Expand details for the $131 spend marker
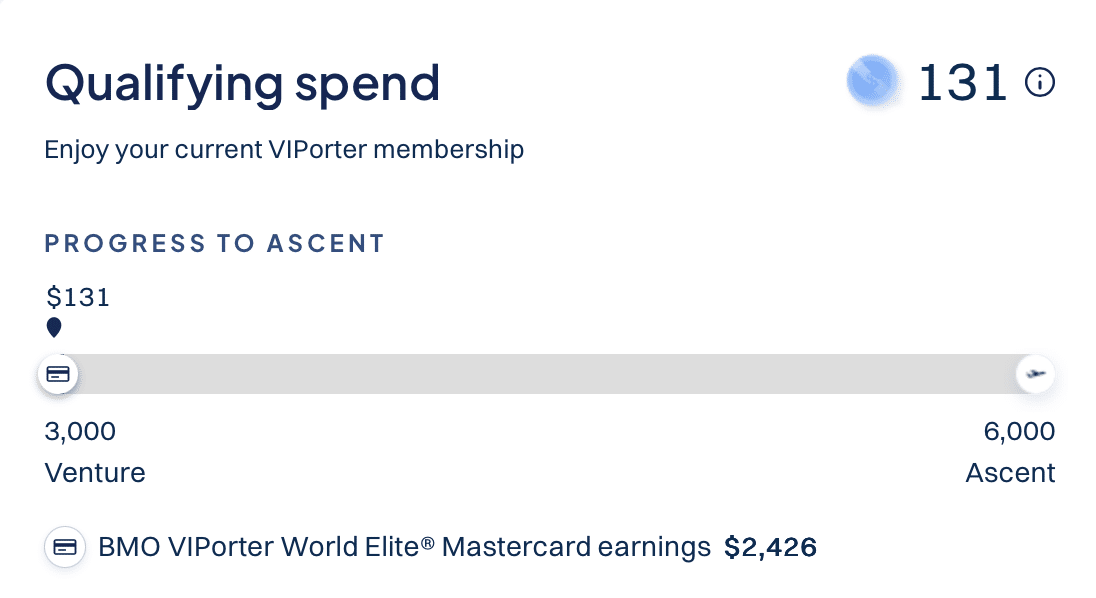The width and height of the screenshot is (1096, 598). point(77,296)
